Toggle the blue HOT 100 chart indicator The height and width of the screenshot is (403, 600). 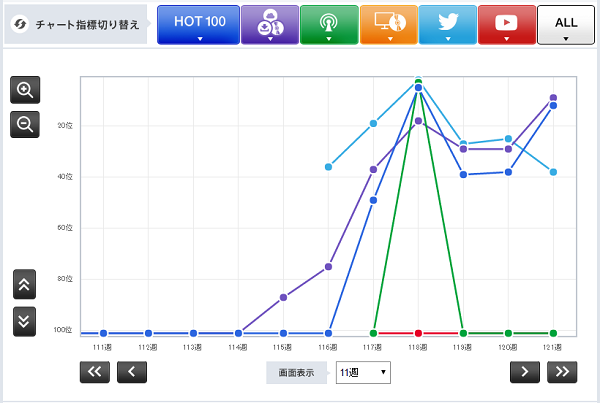tap(198, 24)
